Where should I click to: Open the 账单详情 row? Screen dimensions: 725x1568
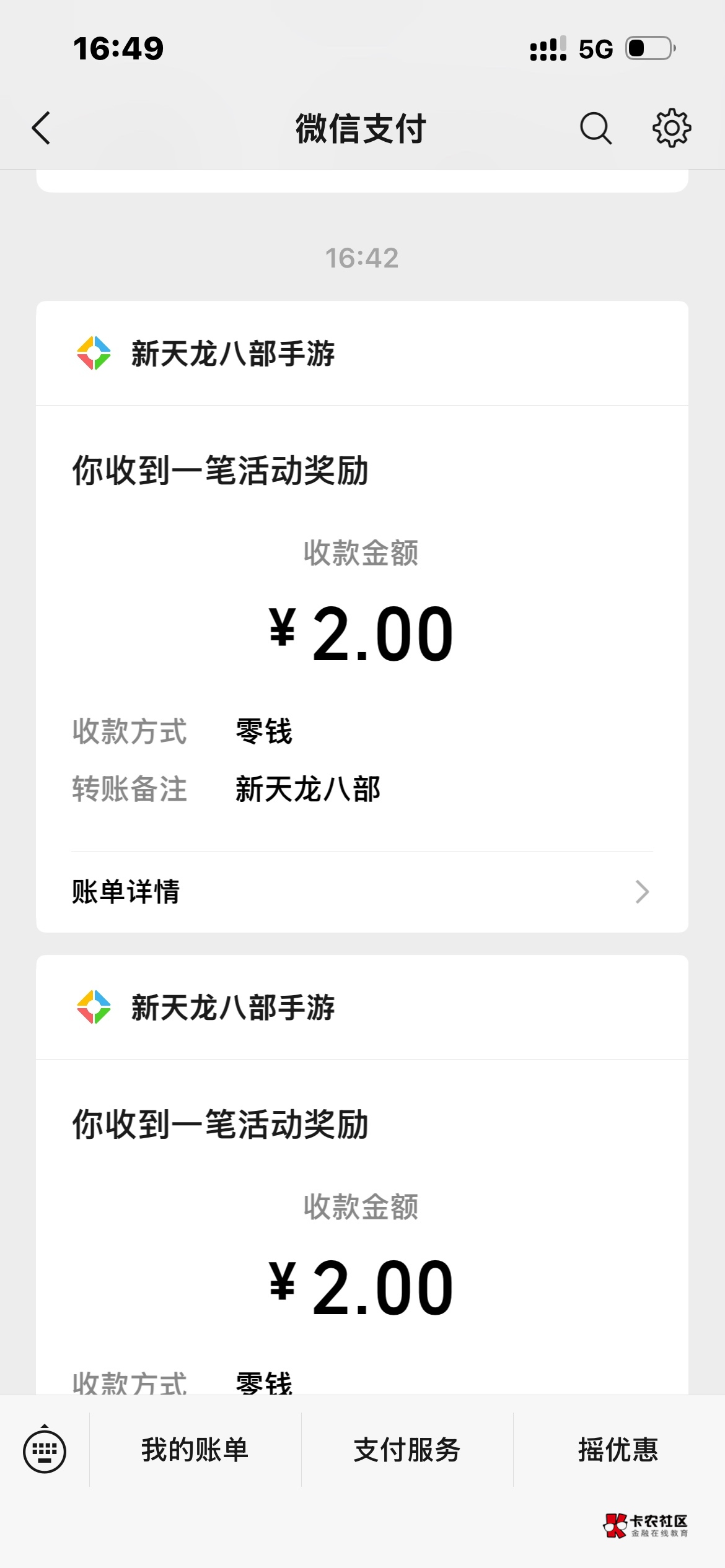(362, 892)
